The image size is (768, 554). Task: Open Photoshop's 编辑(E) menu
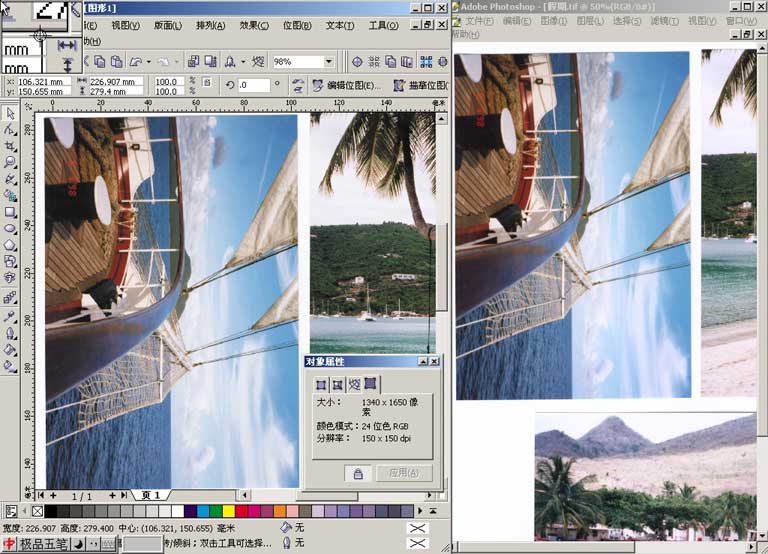click(517, 21)
